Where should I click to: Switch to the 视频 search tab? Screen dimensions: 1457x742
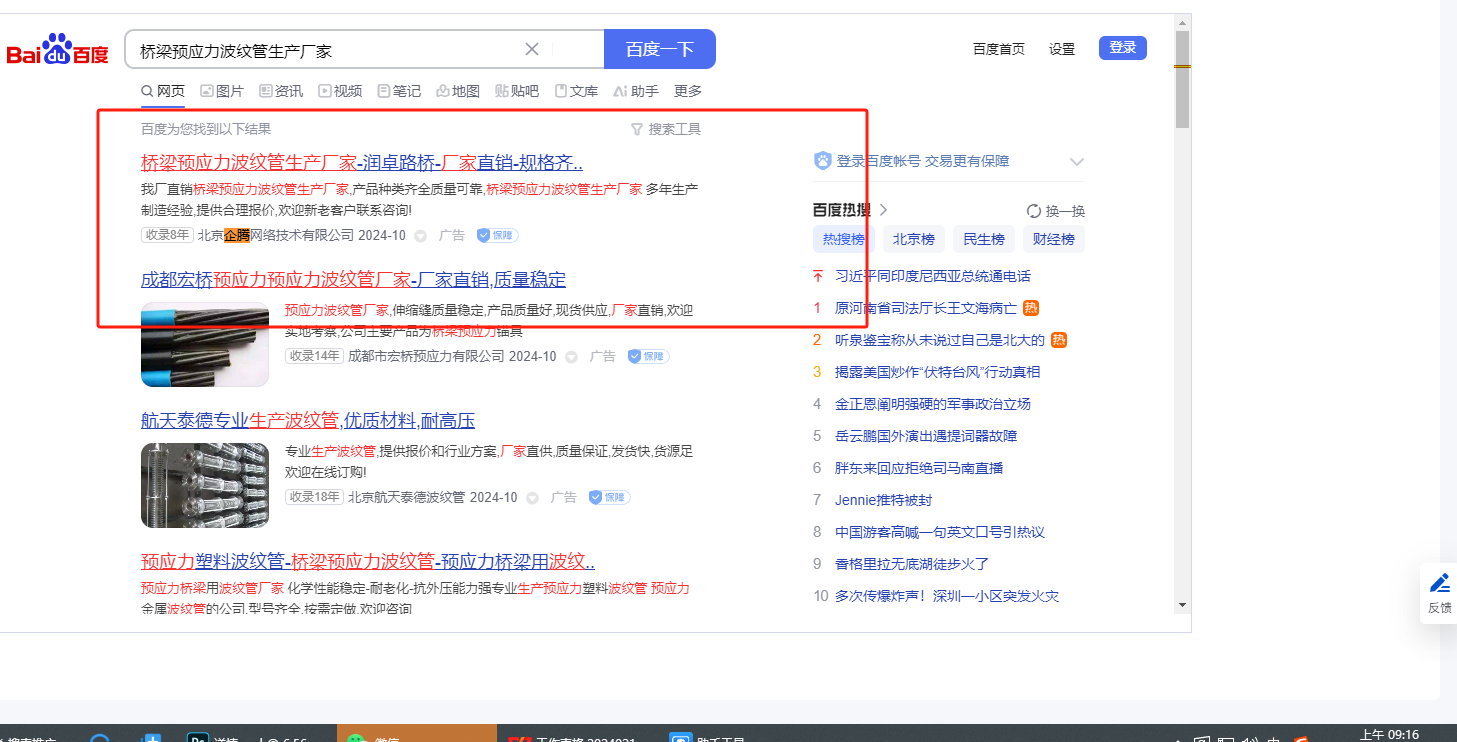click(340, 91)
